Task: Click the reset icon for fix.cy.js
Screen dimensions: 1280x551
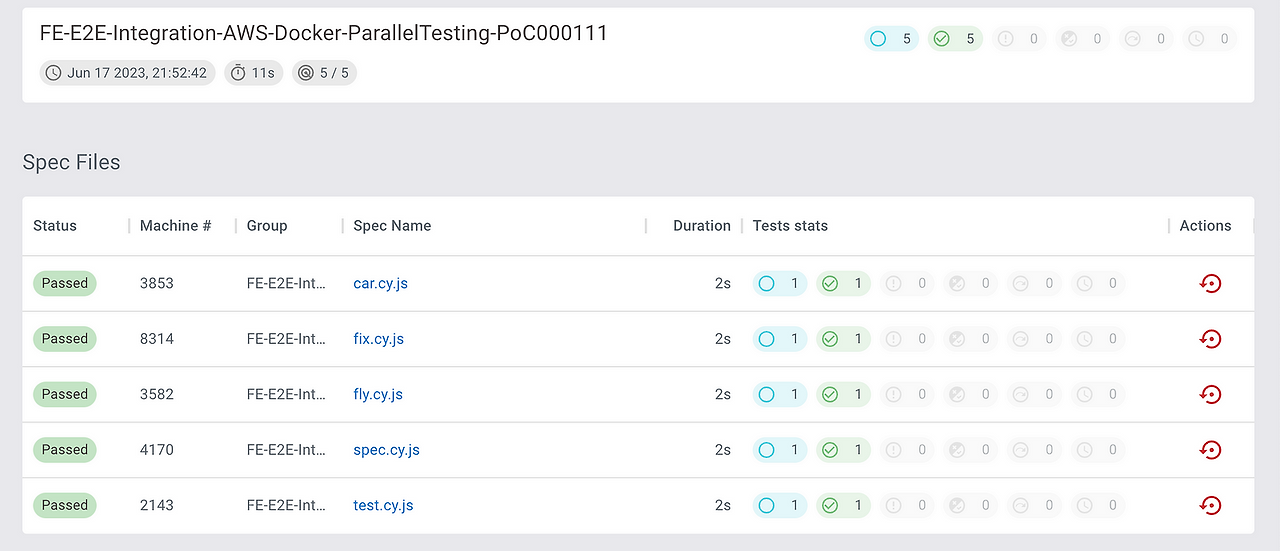Action: pyautogui.click(x=1210, y=339)
